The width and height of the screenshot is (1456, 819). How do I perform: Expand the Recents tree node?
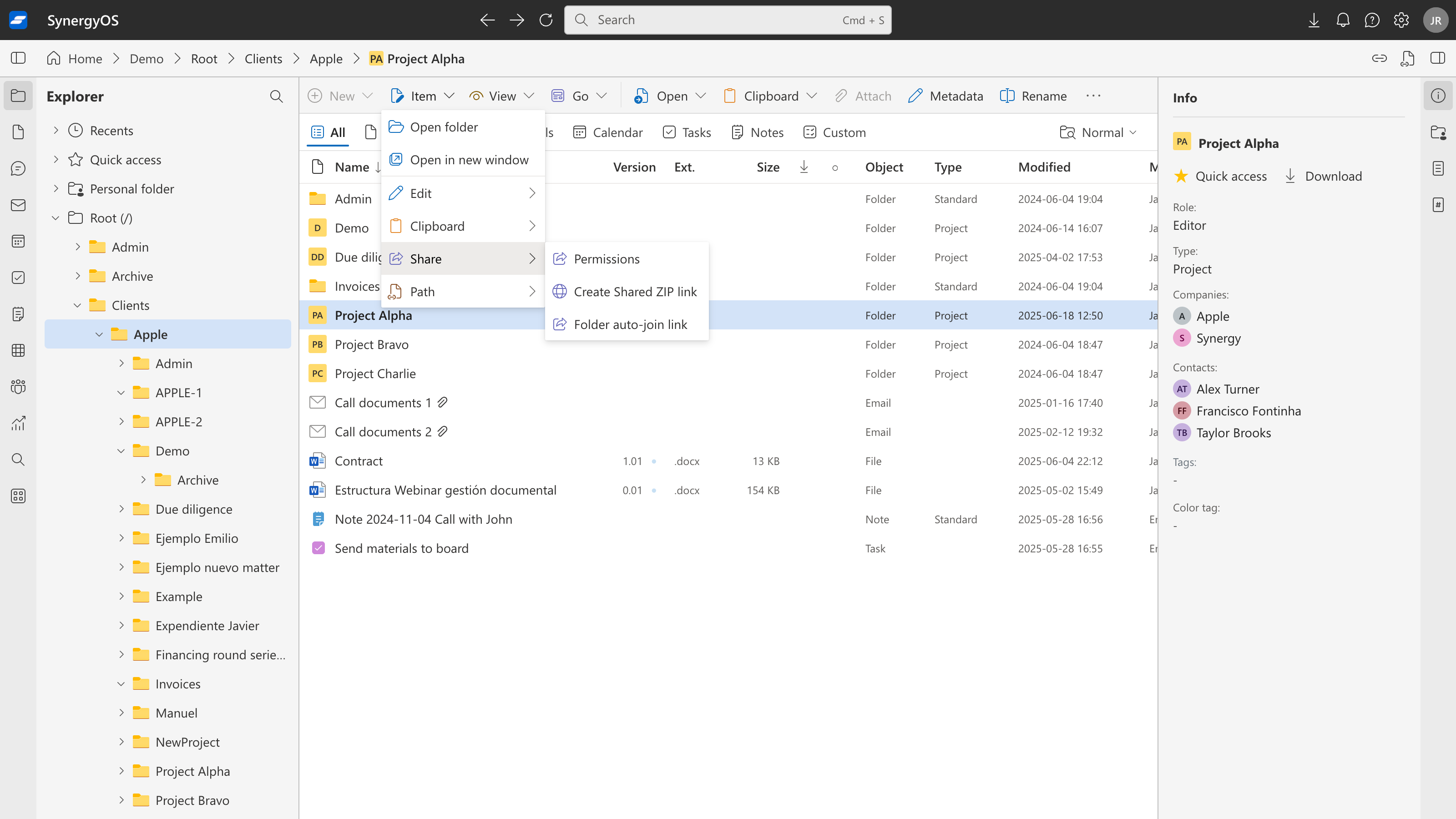[56, 131]
